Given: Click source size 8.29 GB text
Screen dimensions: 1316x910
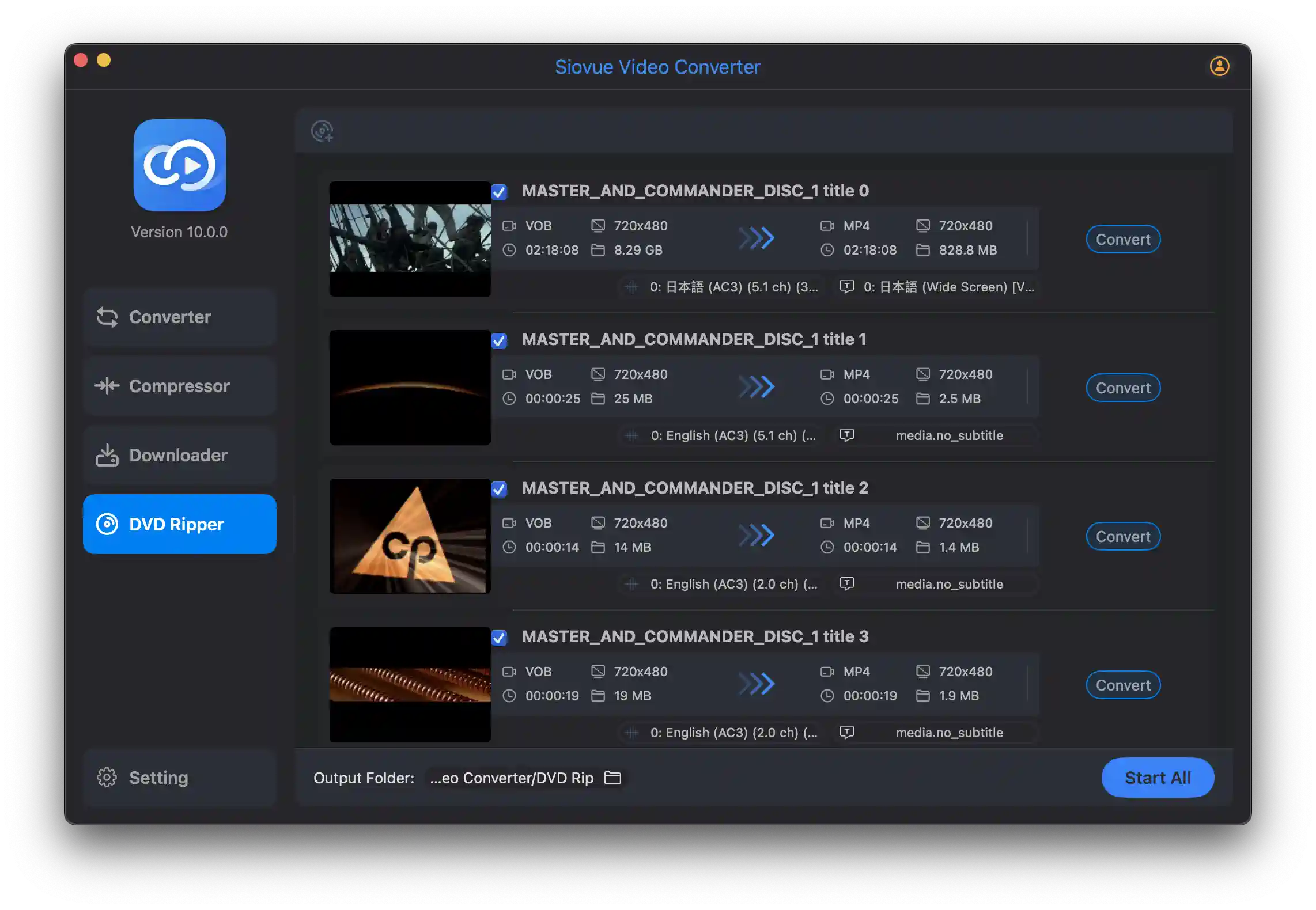Looking at the screenshot, I should tap(638, 250).
